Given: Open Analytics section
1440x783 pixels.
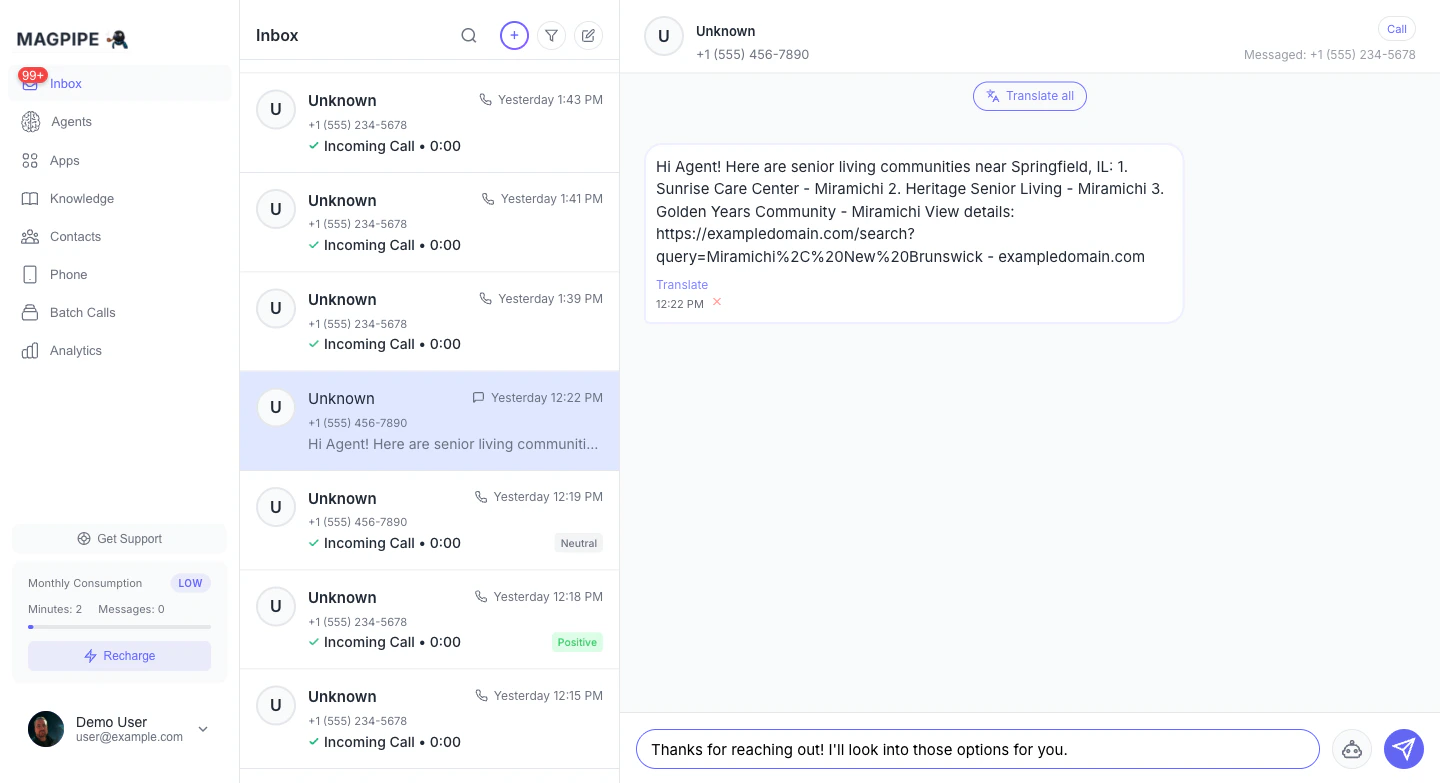Looking at the screenshot, I should (x=120, y=350).
